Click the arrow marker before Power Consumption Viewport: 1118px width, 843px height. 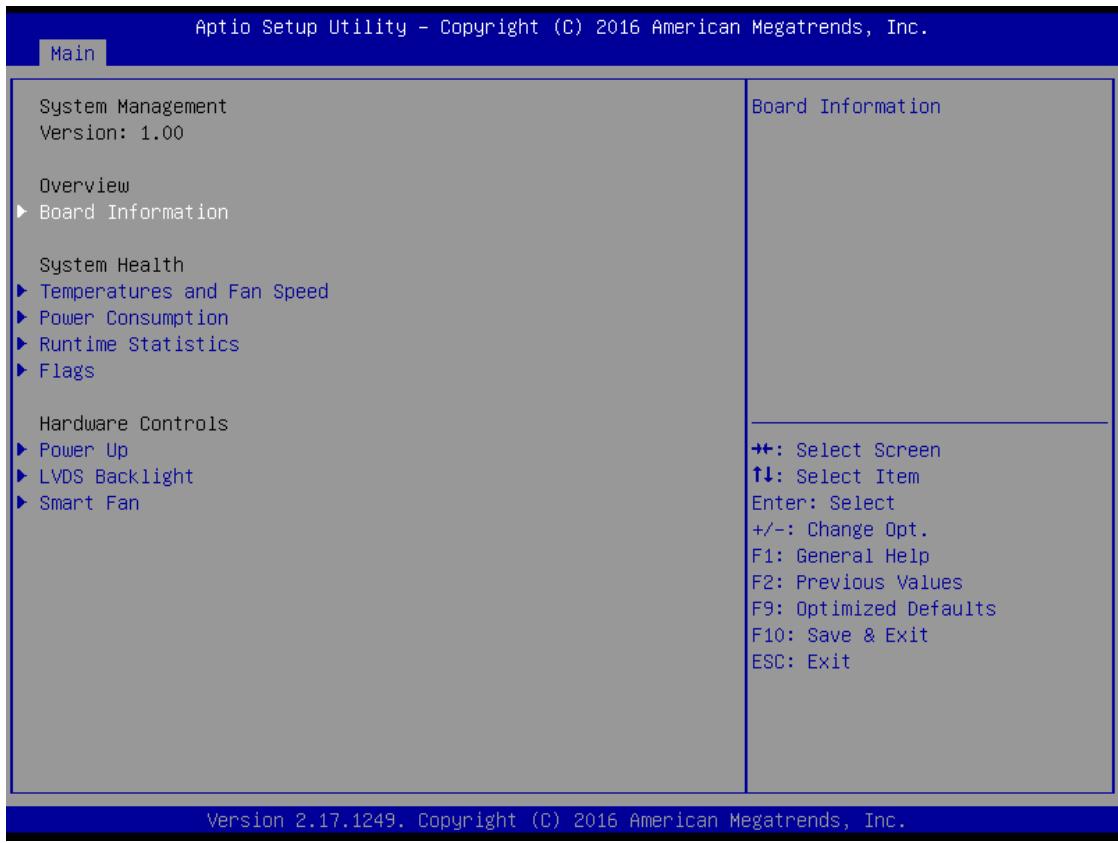[22, 317]
